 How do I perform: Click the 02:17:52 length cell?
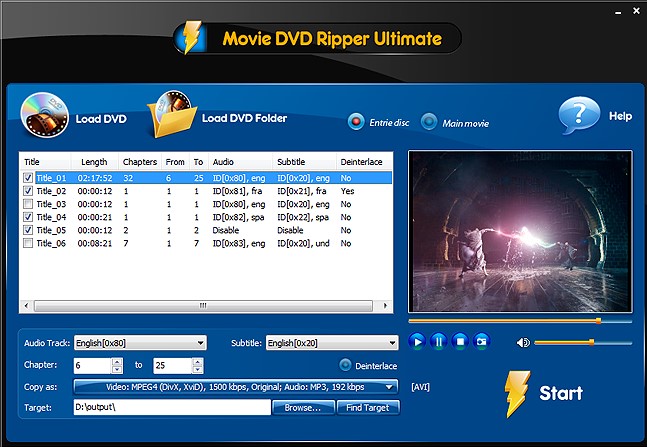click(95, 178)
